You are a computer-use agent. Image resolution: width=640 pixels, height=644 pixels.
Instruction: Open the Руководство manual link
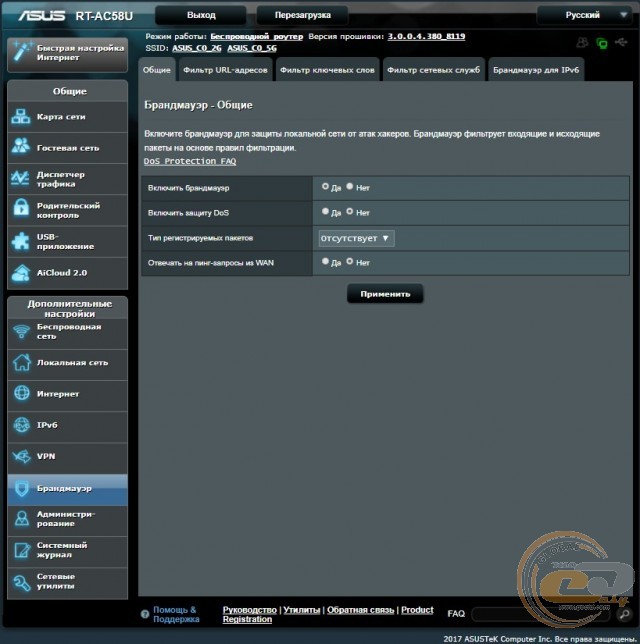[x=250, y=610]
